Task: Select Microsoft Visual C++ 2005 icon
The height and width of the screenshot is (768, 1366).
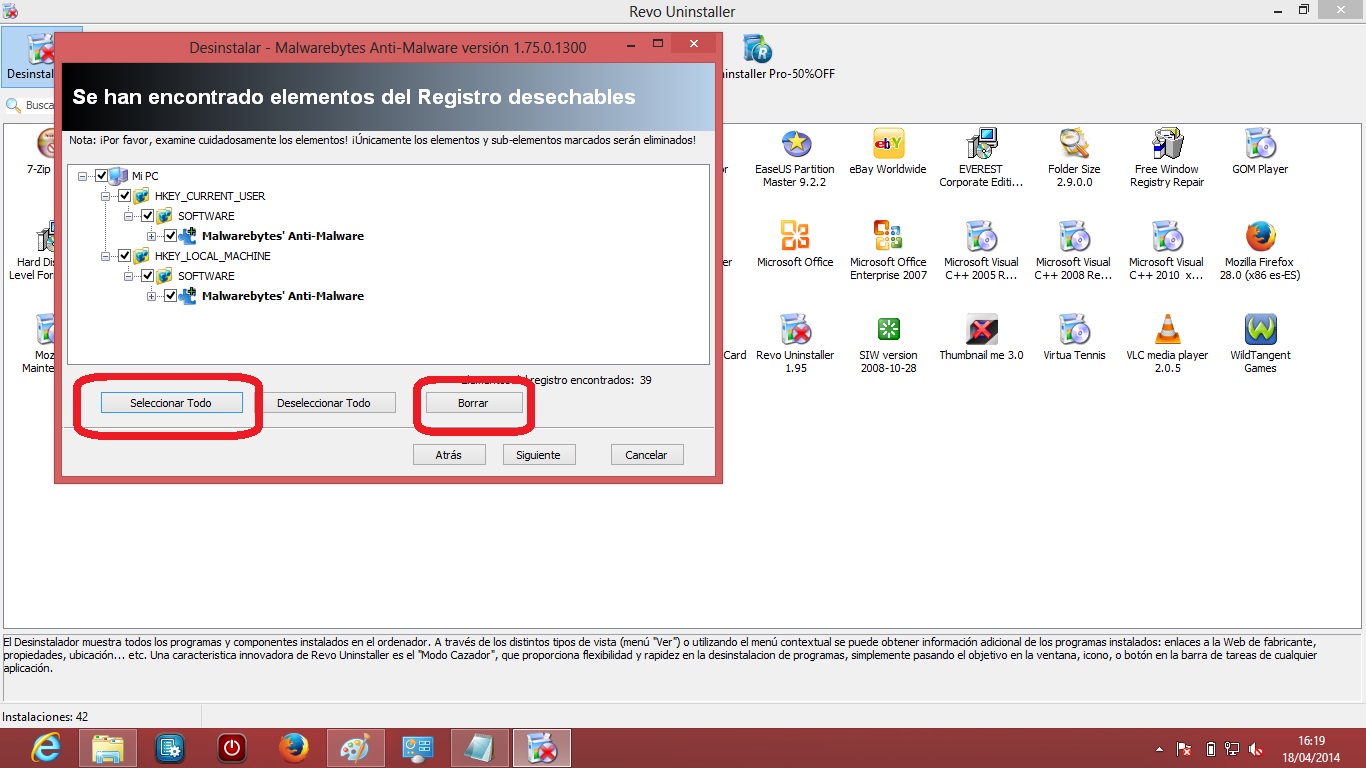Action: (x=981, y=237)
